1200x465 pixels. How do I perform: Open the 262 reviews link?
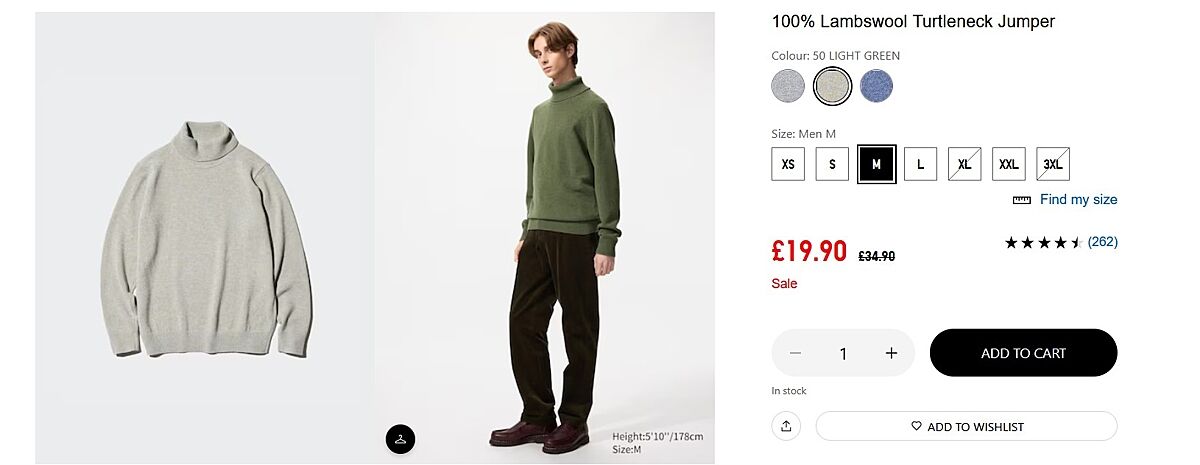coord(1102,242)
